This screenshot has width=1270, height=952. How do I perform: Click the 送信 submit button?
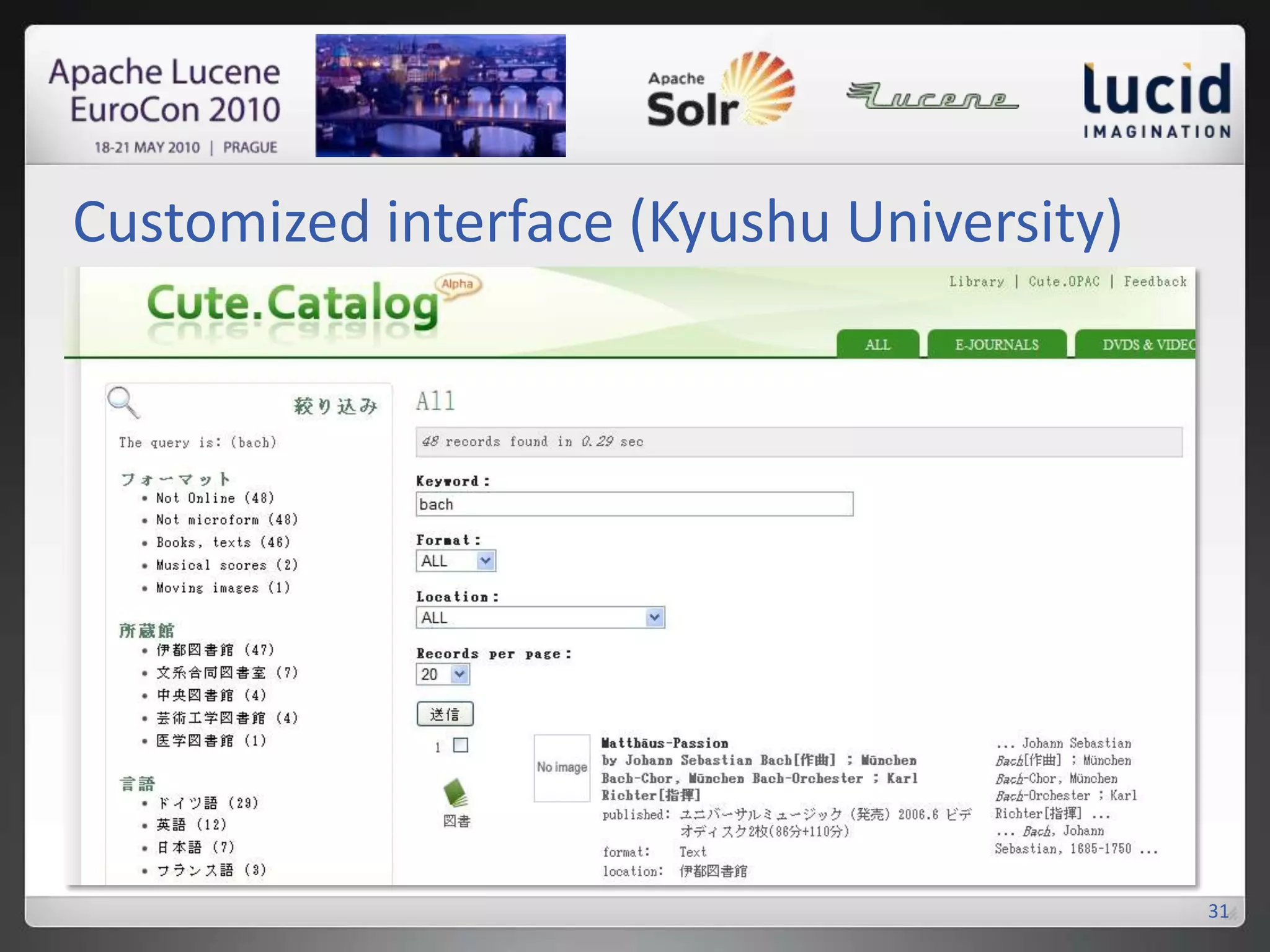pos(445,714)
